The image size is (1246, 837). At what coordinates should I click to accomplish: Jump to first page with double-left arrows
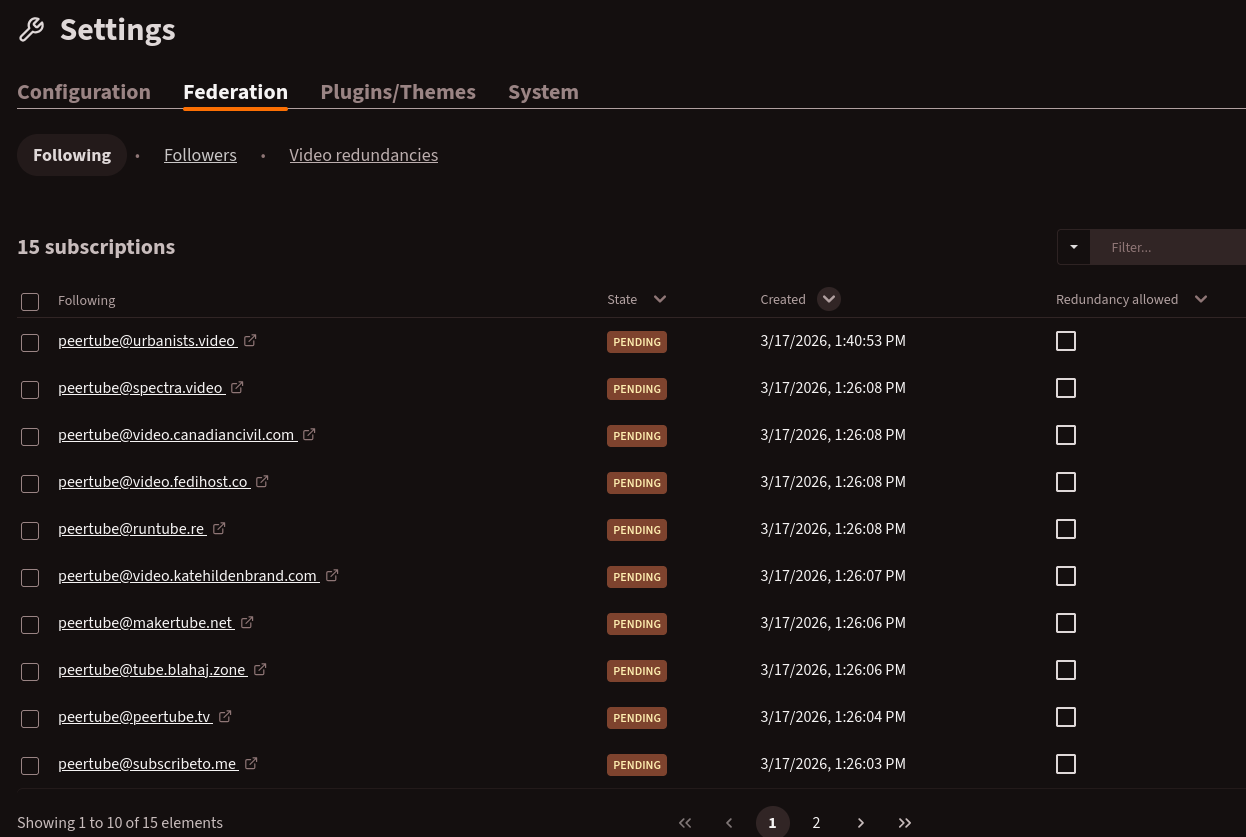(685, 822)
